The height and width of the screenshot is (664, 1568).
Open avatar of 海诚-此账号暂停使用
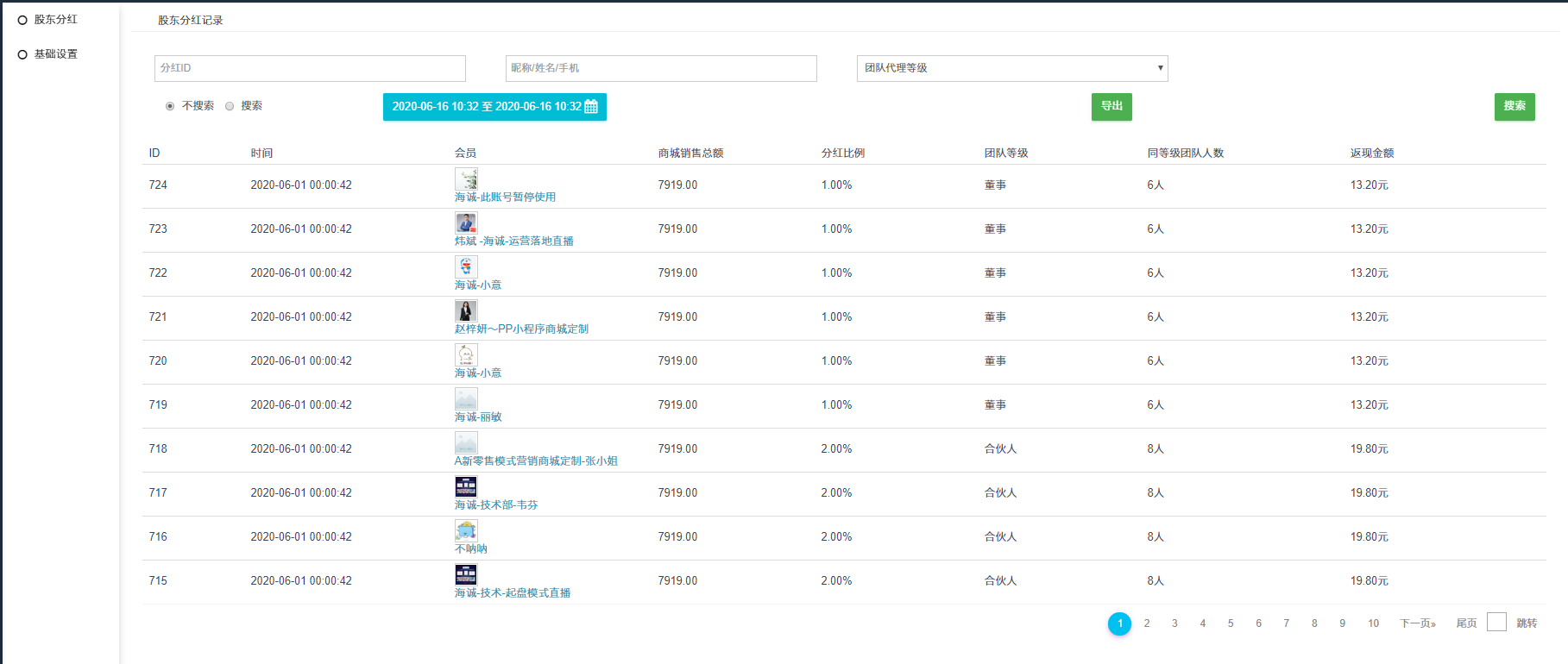click(x=466, y=179)
